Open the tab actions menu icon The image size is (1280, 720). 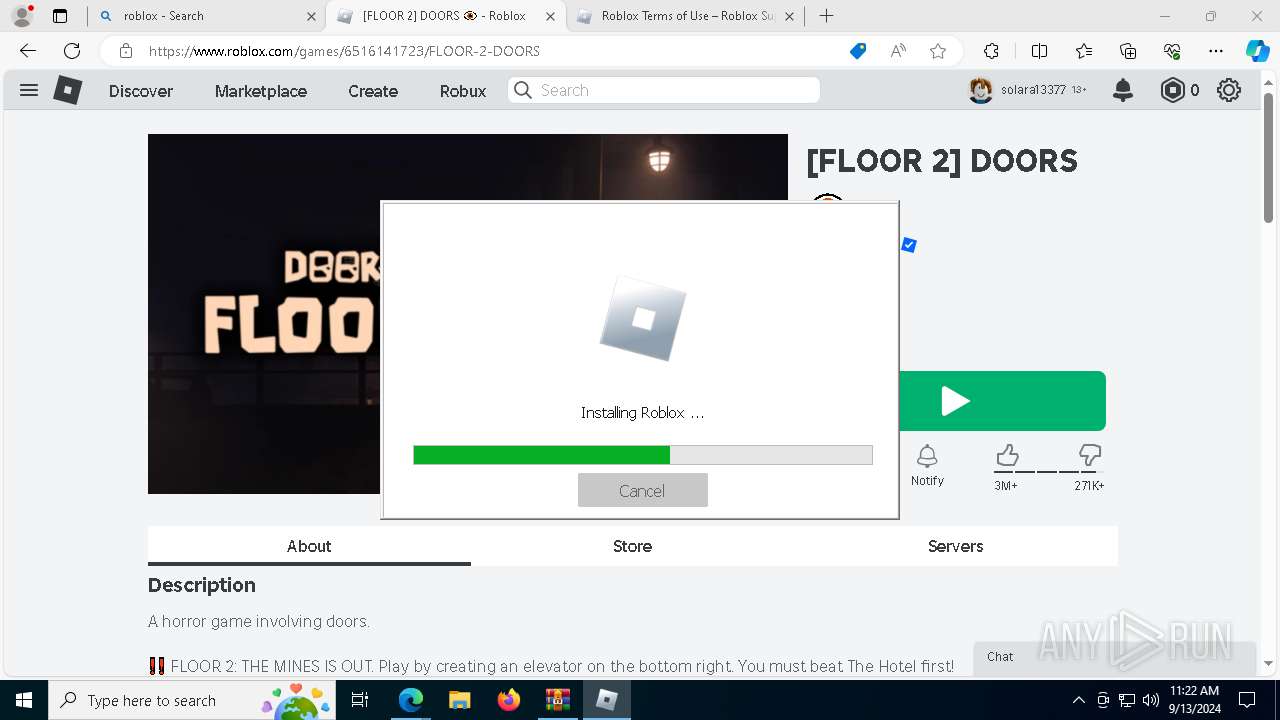60,16
